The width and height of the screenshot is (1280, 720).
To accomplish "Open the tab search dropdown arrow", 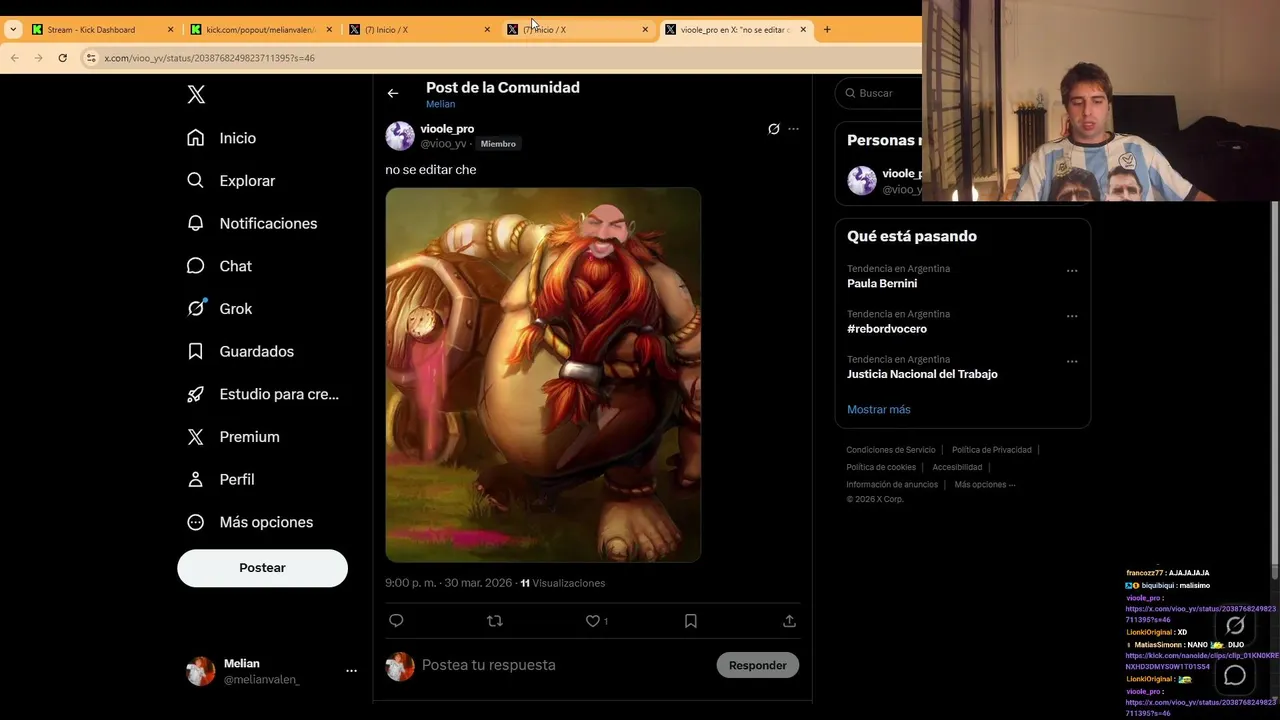I will tap(13, 30).
